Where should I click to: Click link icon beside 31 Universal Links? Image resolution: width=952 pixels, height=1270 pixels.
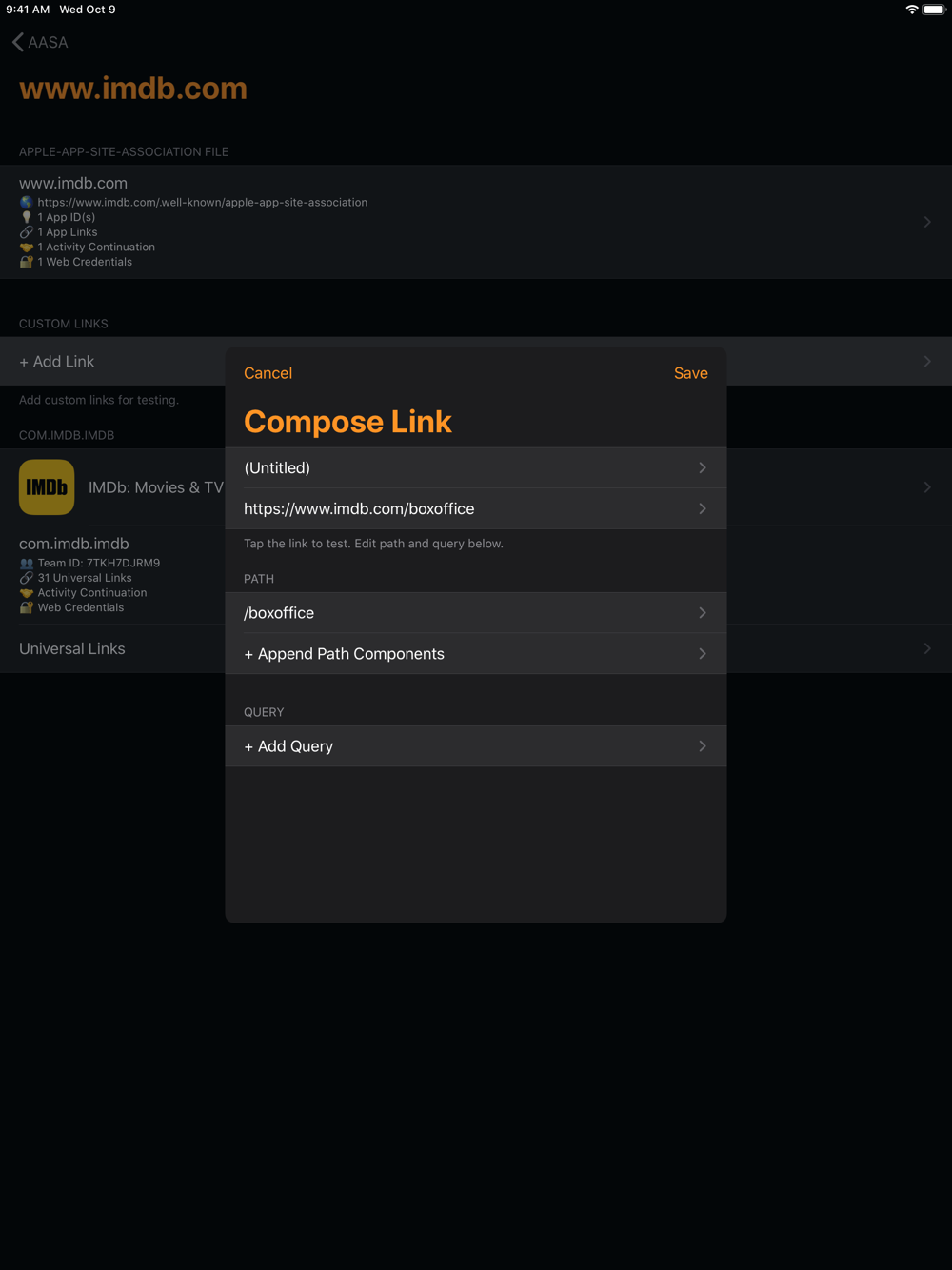coord(27,578)
